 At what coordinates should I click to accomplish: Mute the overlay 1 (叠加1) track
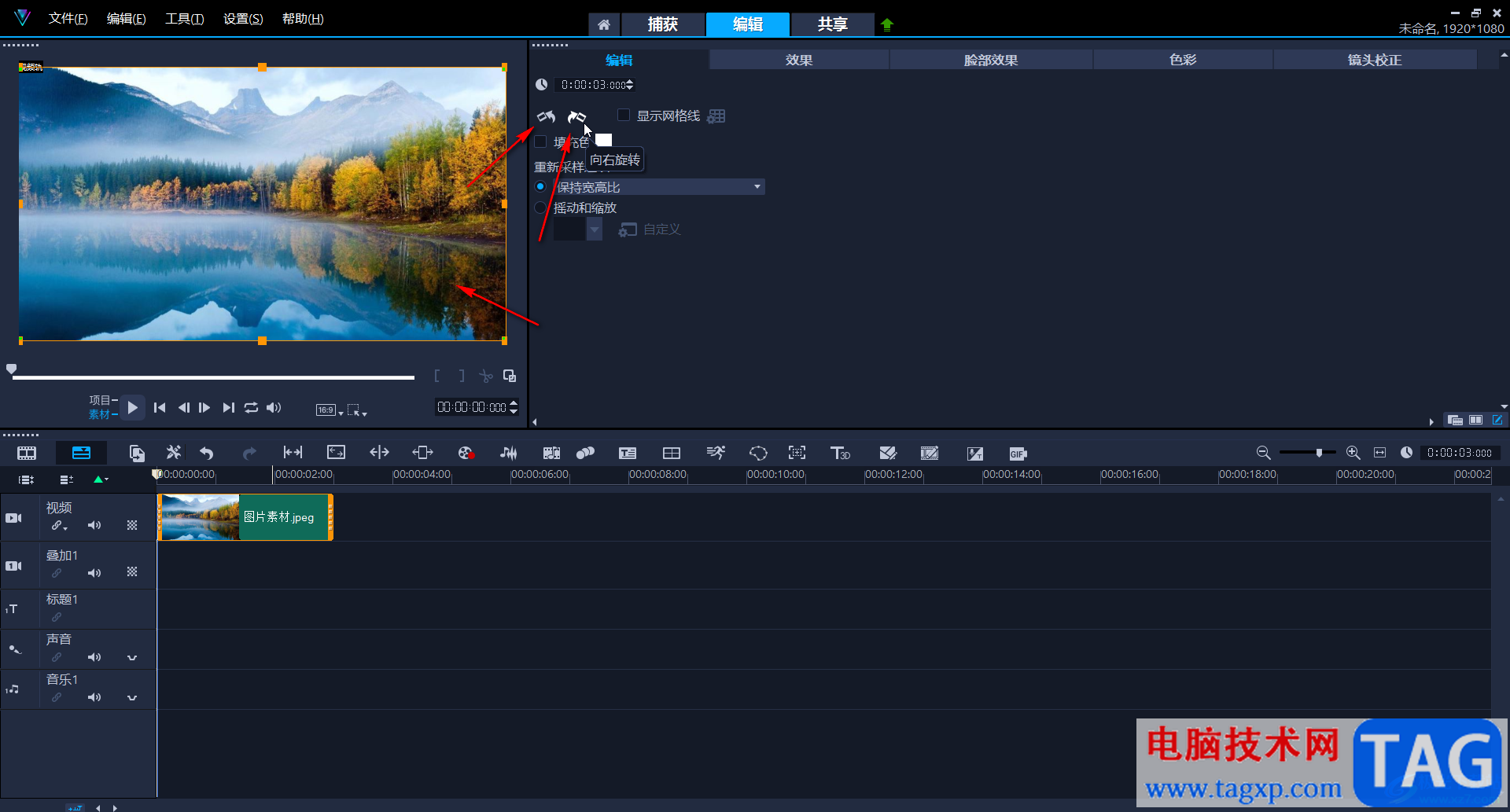tap(94, 573)
